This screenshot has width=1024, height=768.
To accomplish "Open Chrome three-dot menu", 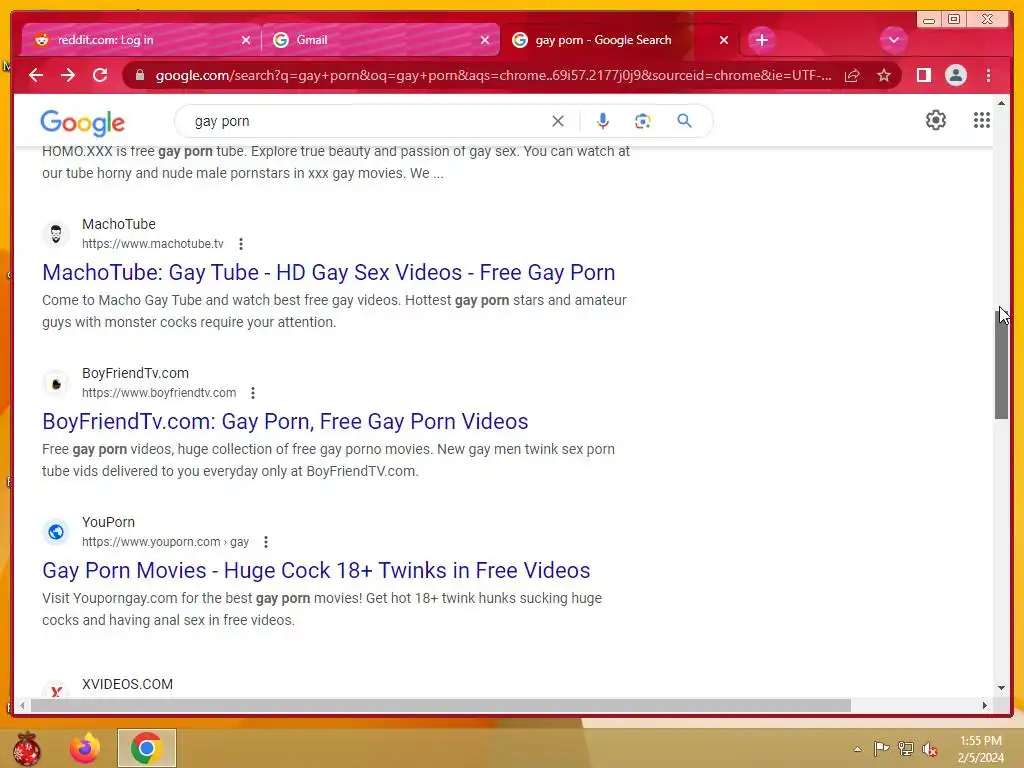I will click(988, 76).
